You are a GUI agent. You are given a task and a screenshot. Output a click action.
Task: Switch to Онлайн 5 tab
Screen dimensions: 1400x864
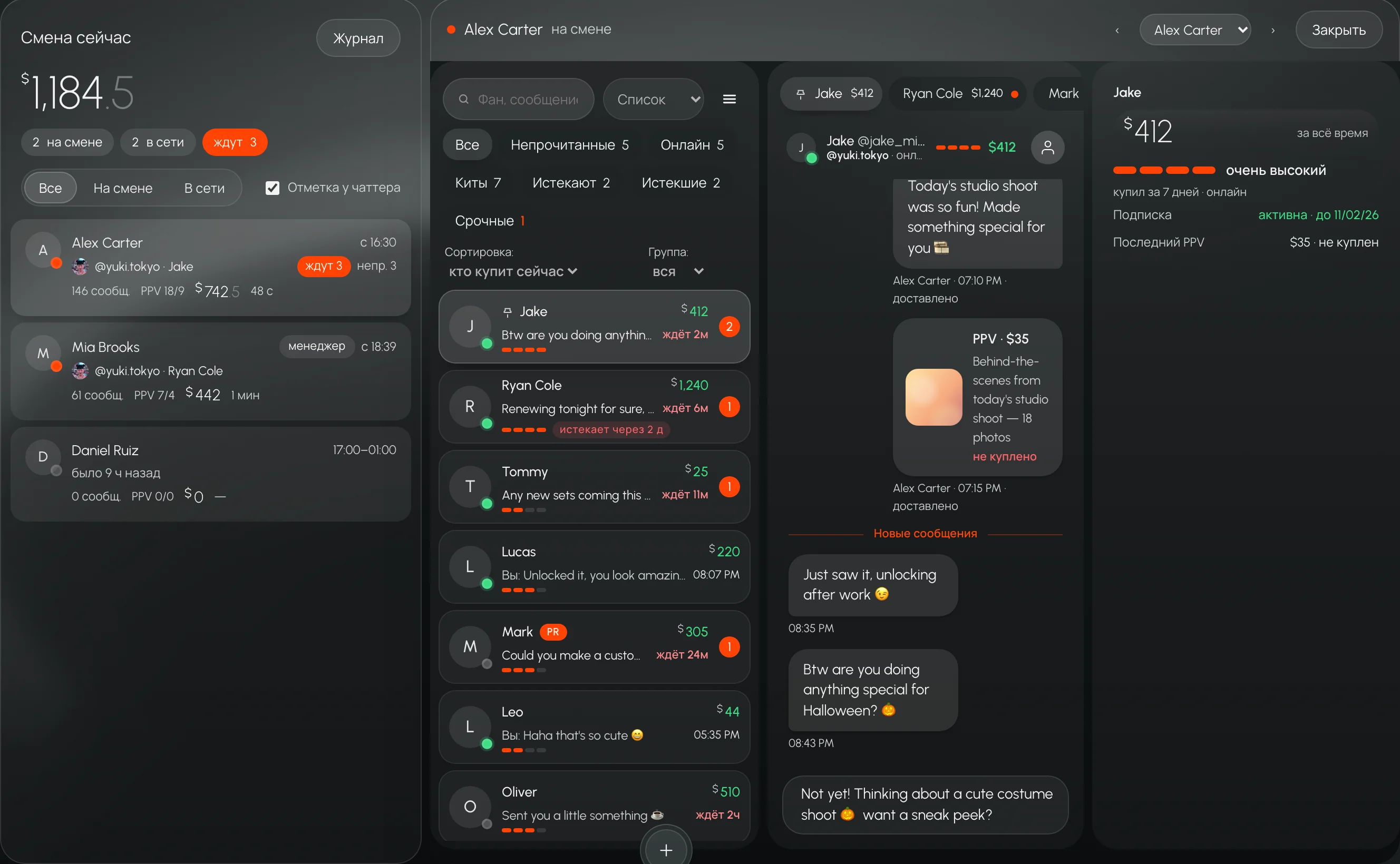click(x=692, y=144)
